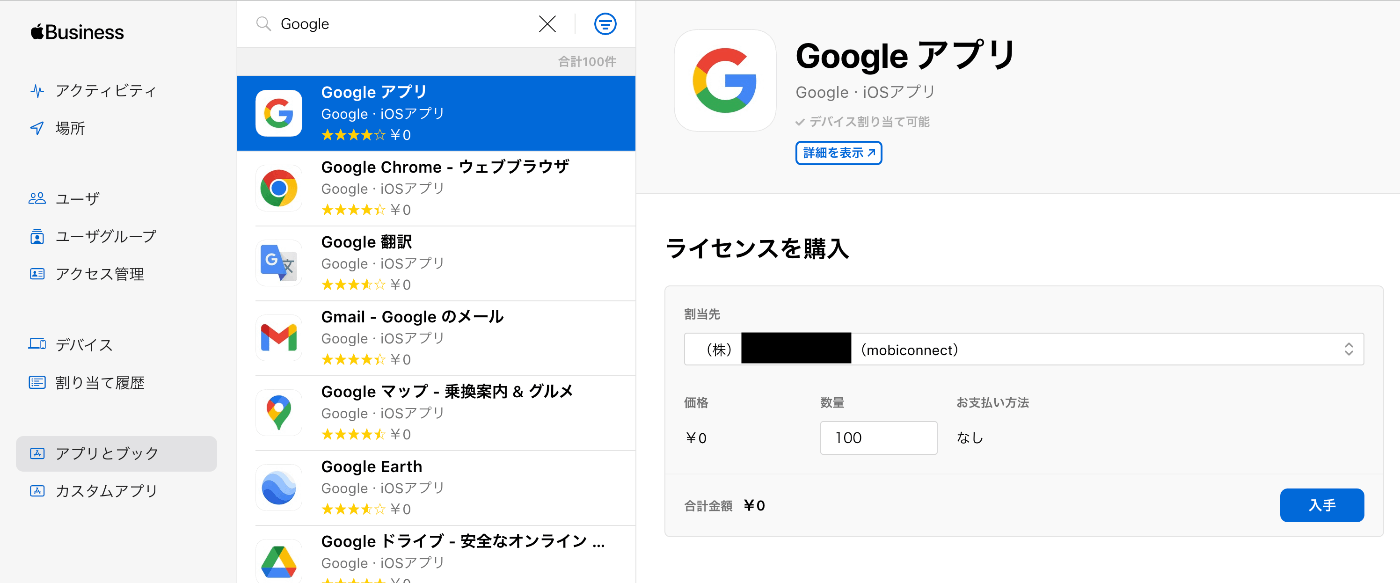The image size is (1400, 583).
Task: Clear the Google search text
Action: (547, 24)
